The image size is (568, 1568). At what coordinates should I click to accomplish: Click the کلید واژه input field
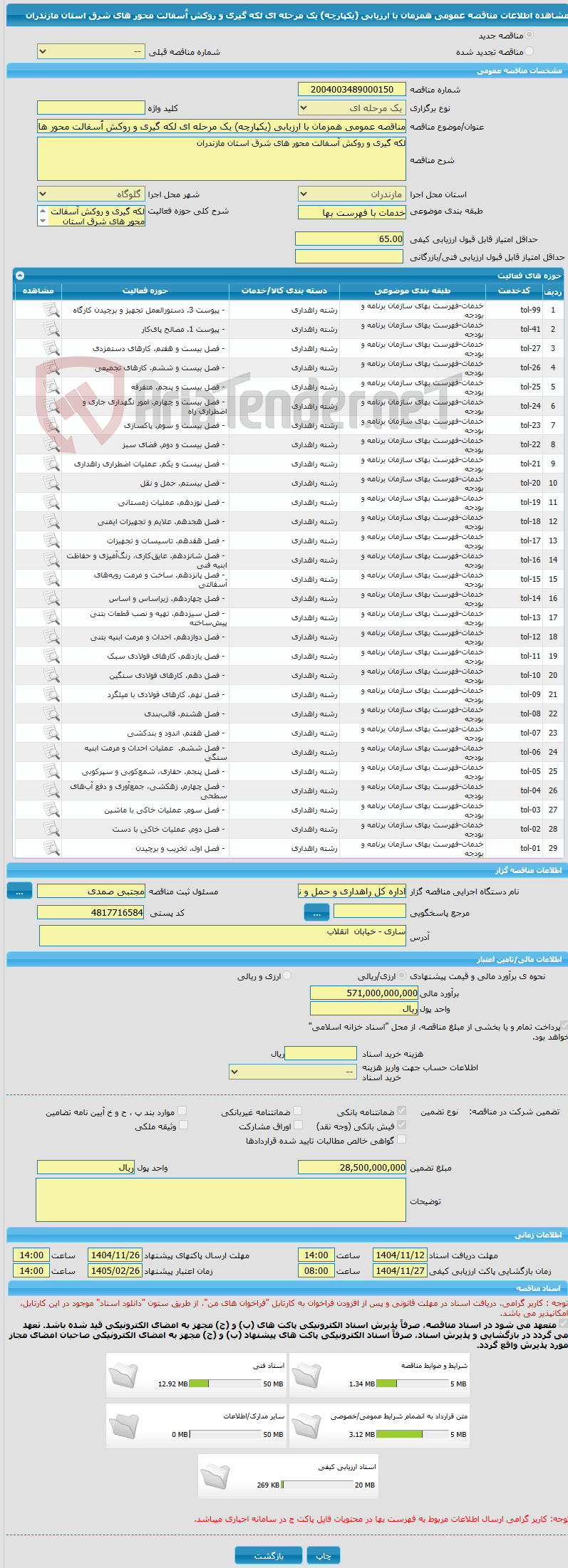(x=91, y=108)
